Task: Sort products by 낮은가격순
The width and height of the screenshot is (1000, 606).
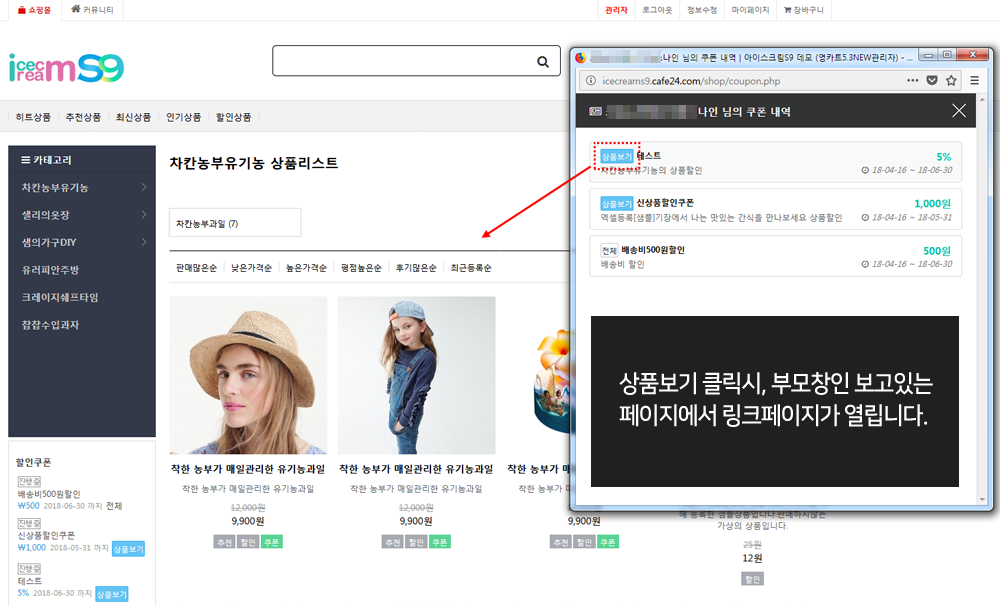Action: pos(251,268)
